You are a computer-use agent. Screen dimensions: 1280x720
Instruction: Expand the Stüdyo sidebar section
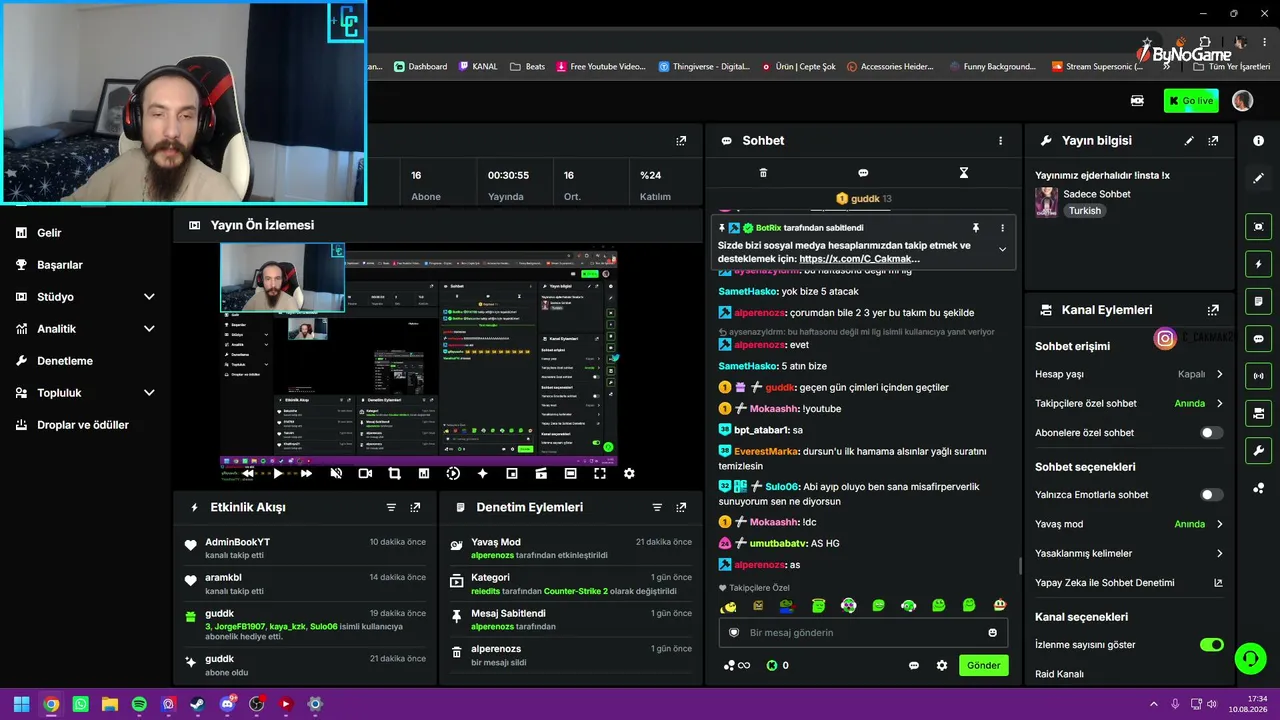(149, 297)
